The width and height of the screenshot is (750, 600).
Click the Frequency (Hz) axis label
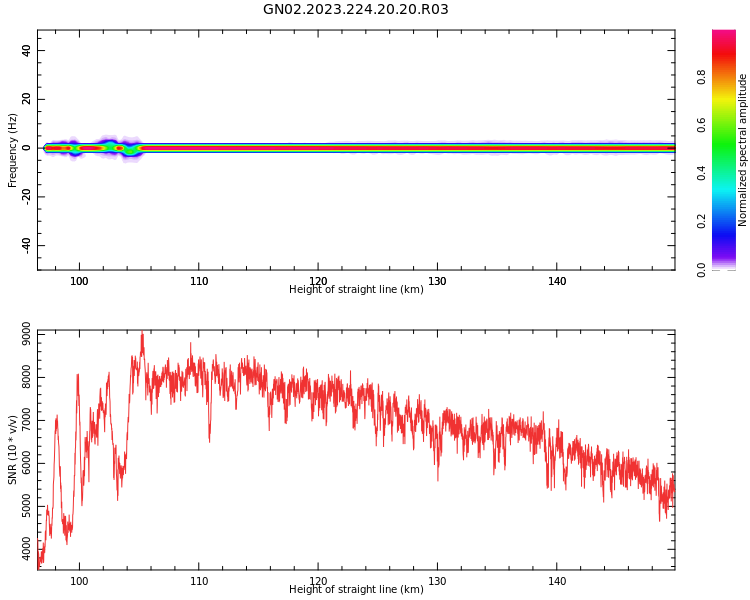point(12,150)
